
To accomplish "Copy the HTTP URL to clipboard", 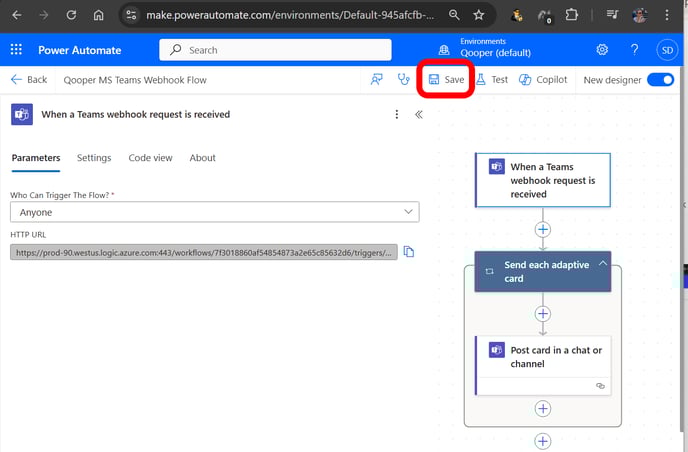I will (408, 252).
